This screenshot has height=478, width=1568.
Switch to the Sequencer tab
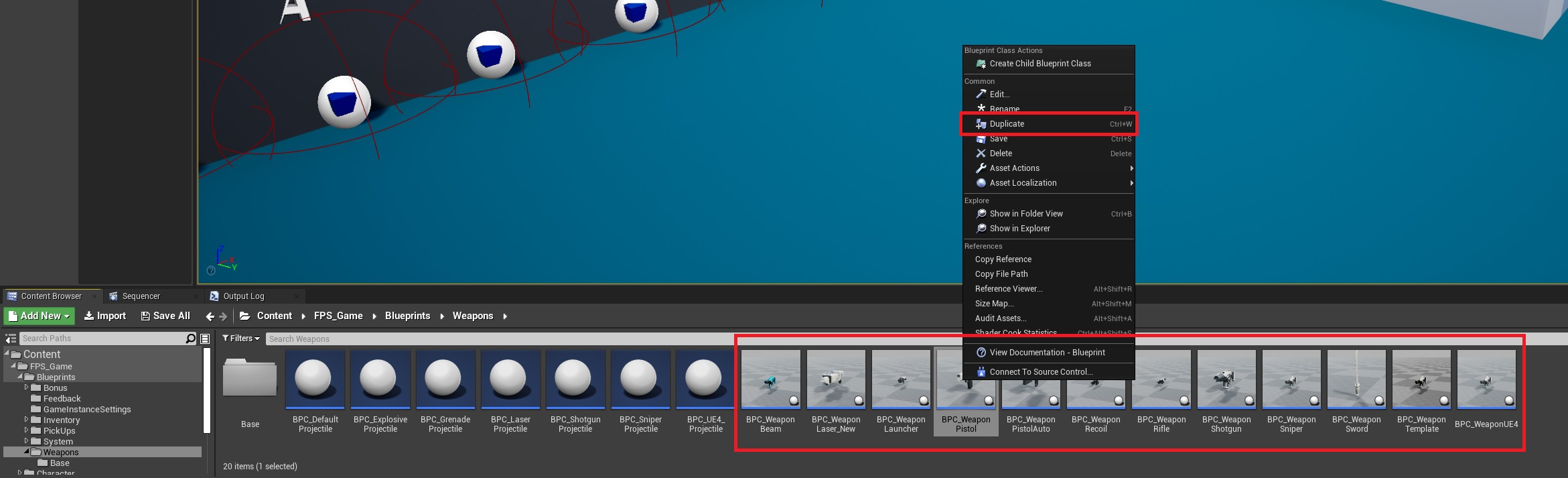[141, 296]
